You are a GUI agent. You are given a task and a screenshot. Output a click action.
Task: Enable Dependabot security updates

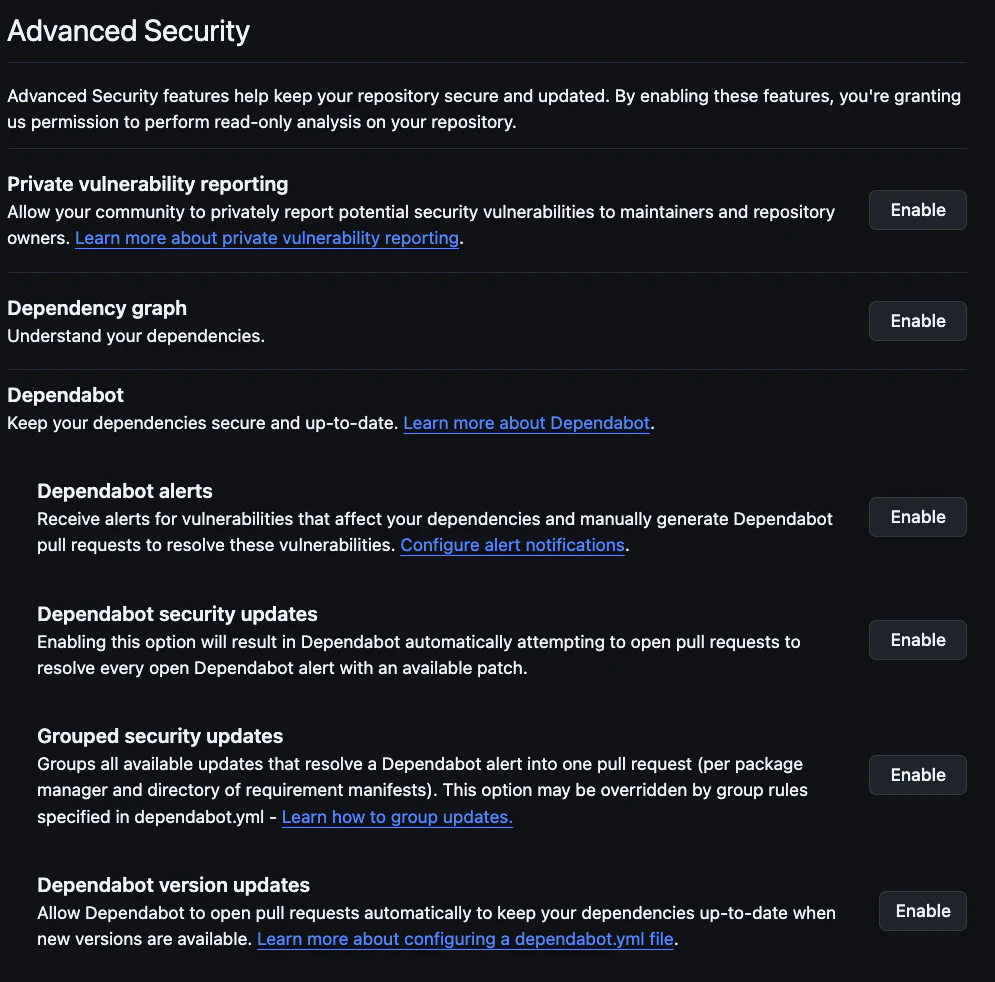[x=917, y=640]
